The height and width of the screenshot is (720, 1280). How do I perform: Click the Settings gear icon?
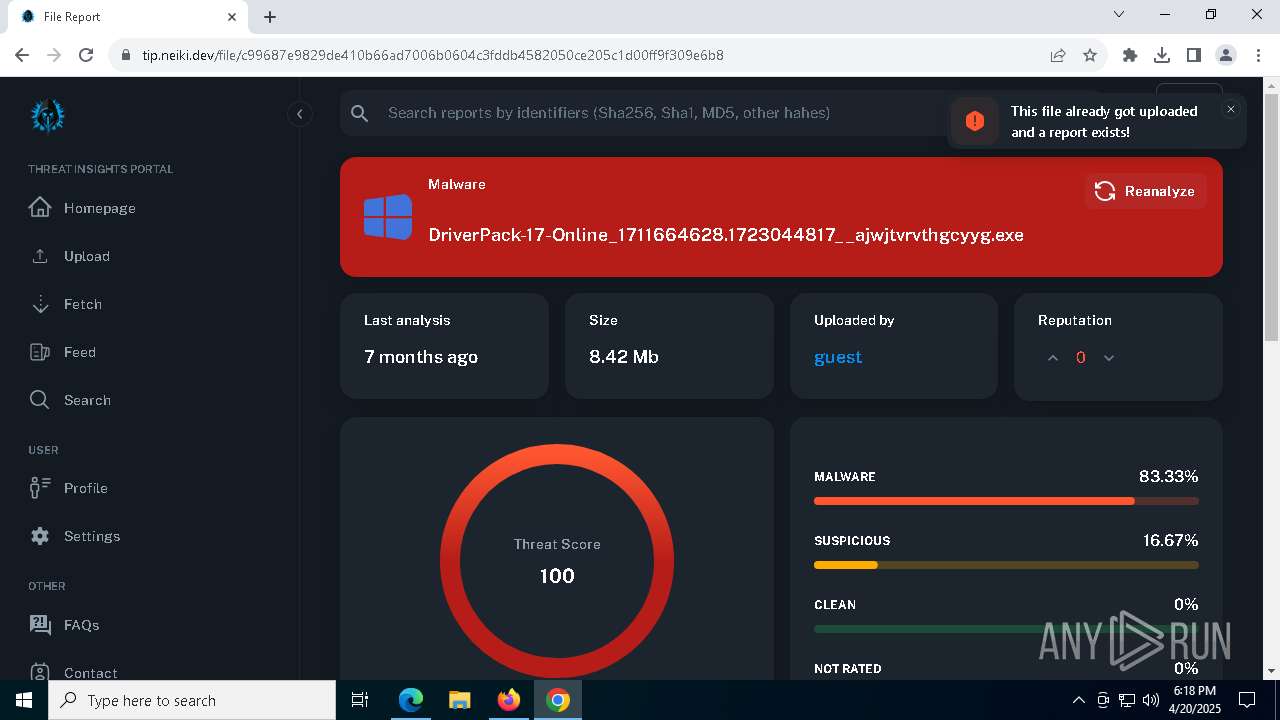(40, 536)
